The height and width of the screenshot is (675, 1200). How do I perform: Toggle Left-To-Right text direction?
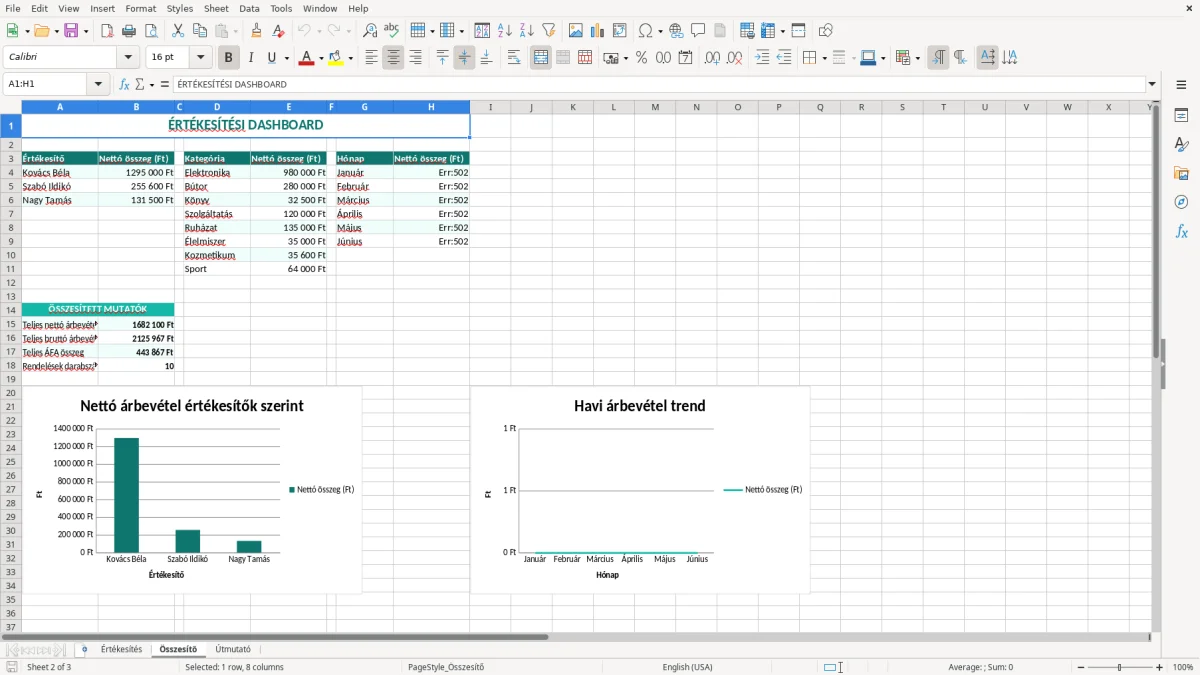(938, 58)
